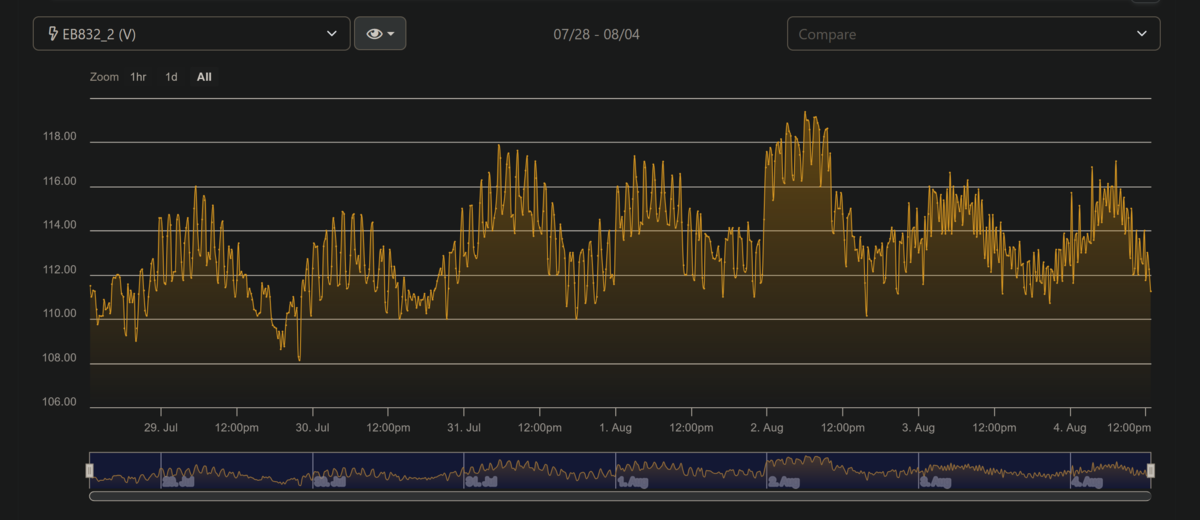Viewport: 1200px width, 520px height.
Task: Open the EB832_2 (V) channel dropdown
Action: (191, 33)
